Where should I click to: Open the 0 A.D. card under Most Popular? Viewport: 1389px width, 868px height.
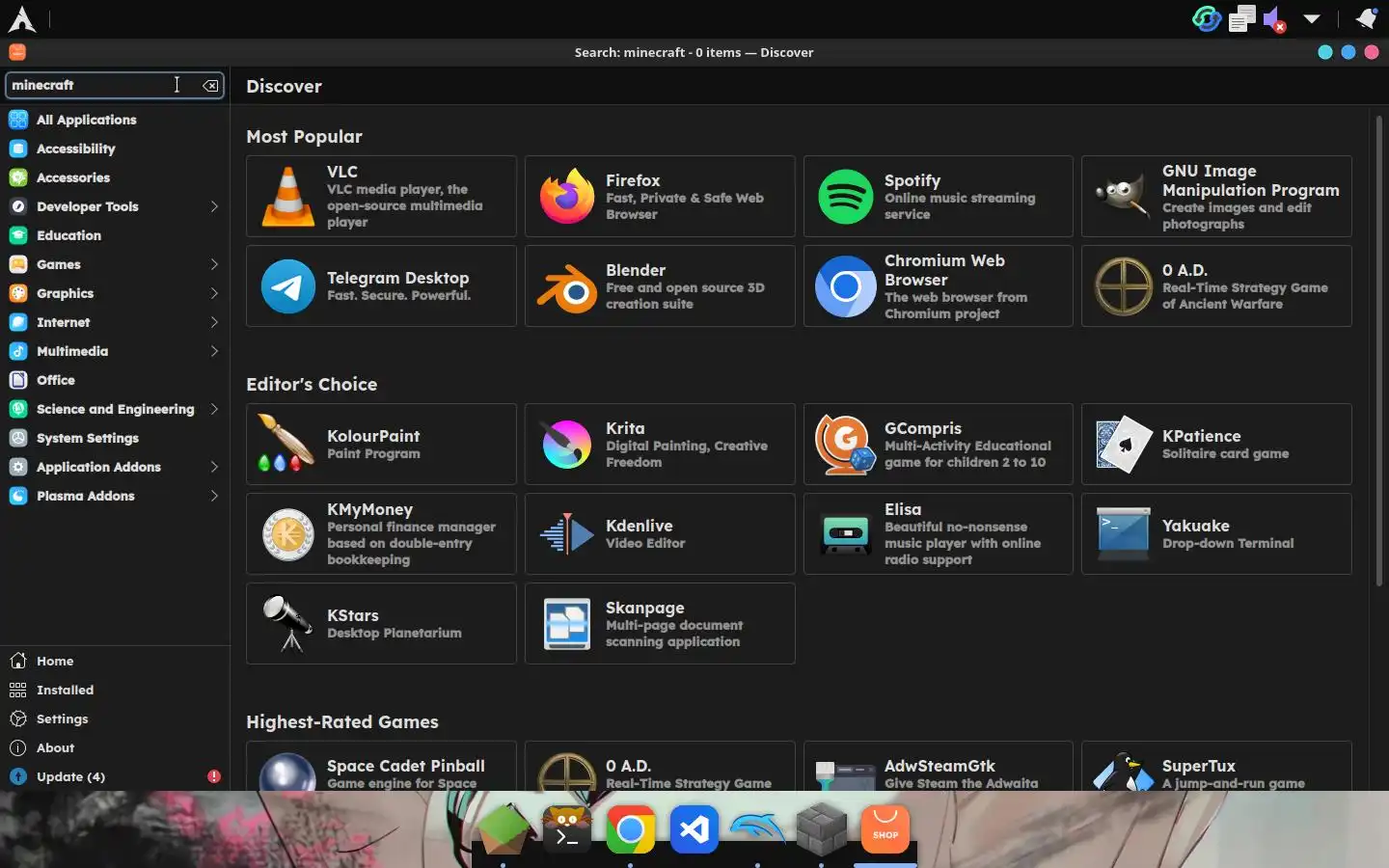click(1216, 286)
